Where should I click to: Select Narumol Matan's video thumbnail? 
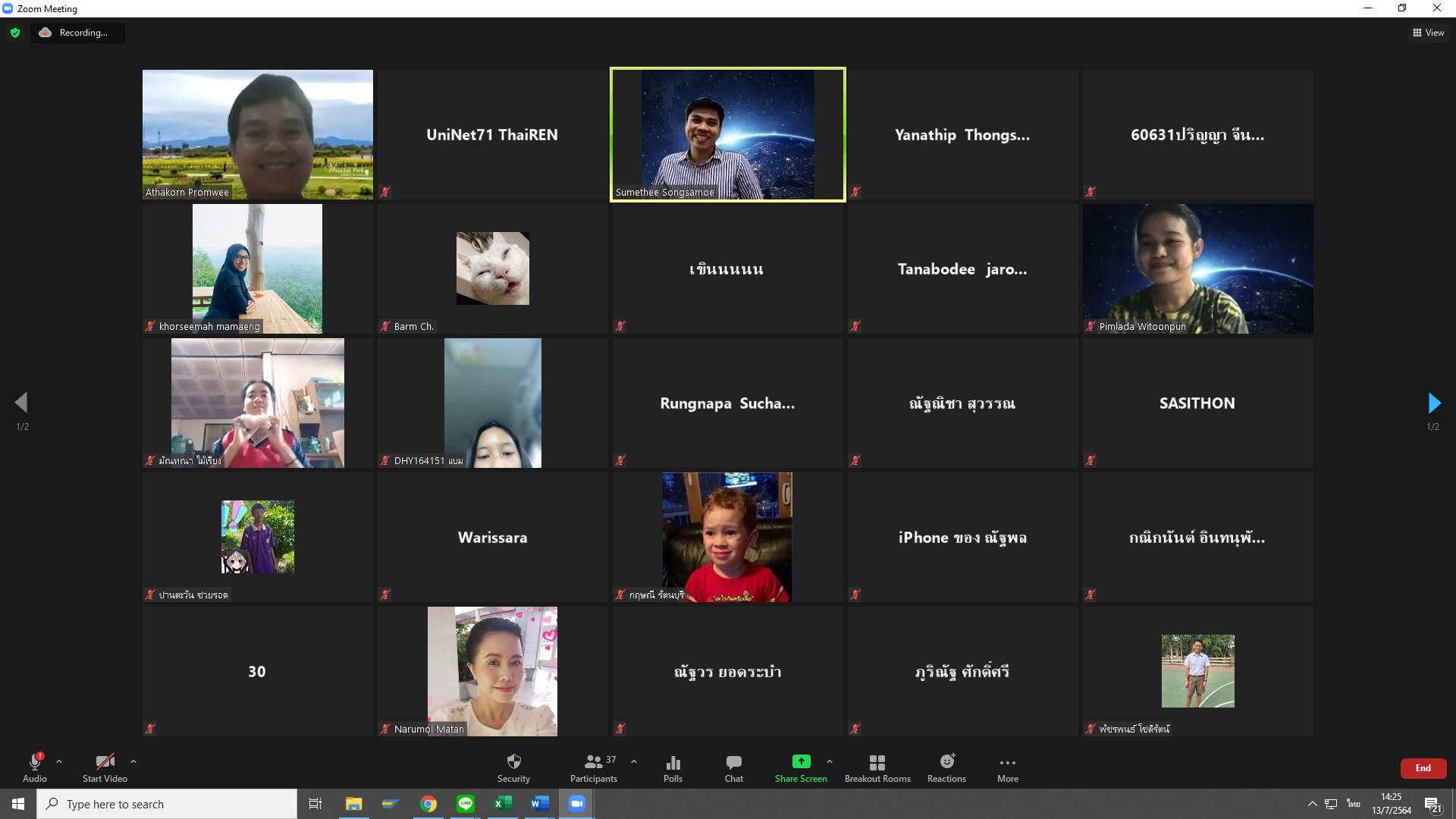click(492, 671)
